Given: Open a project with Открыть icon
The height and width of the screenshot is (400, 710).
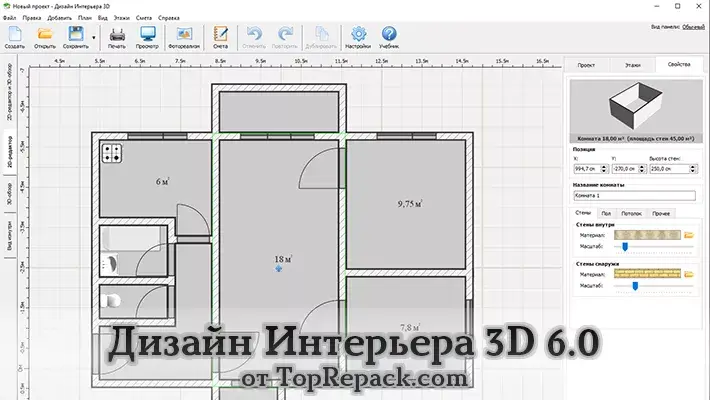Looking at the screenshot, I should tap(45, 37).
